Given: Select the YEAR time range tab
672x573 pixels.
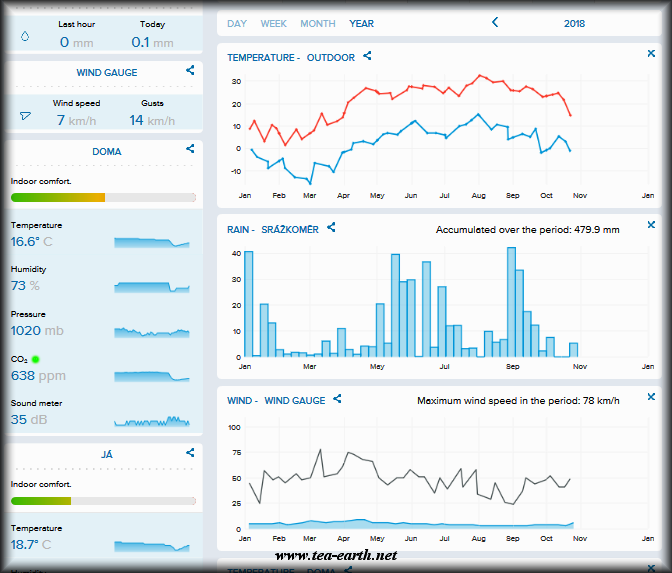Looking at the screenshot, I should (362, 23).
